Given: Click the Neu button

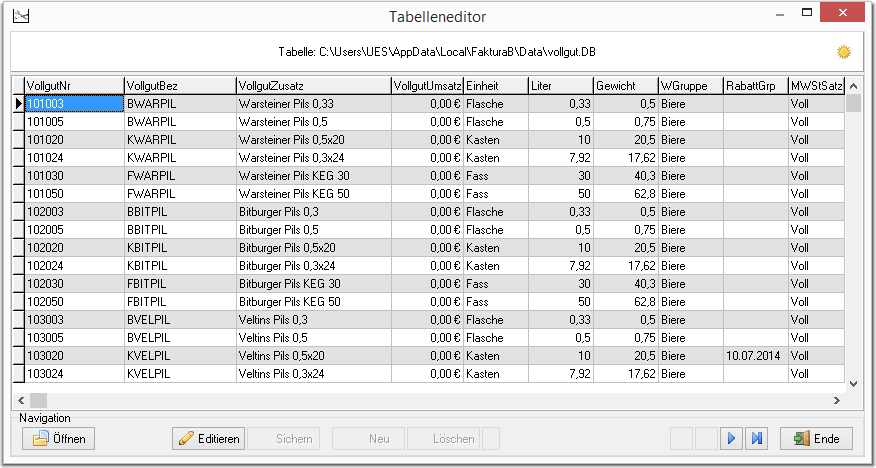Looking at the screenshot, I should 369,438.
